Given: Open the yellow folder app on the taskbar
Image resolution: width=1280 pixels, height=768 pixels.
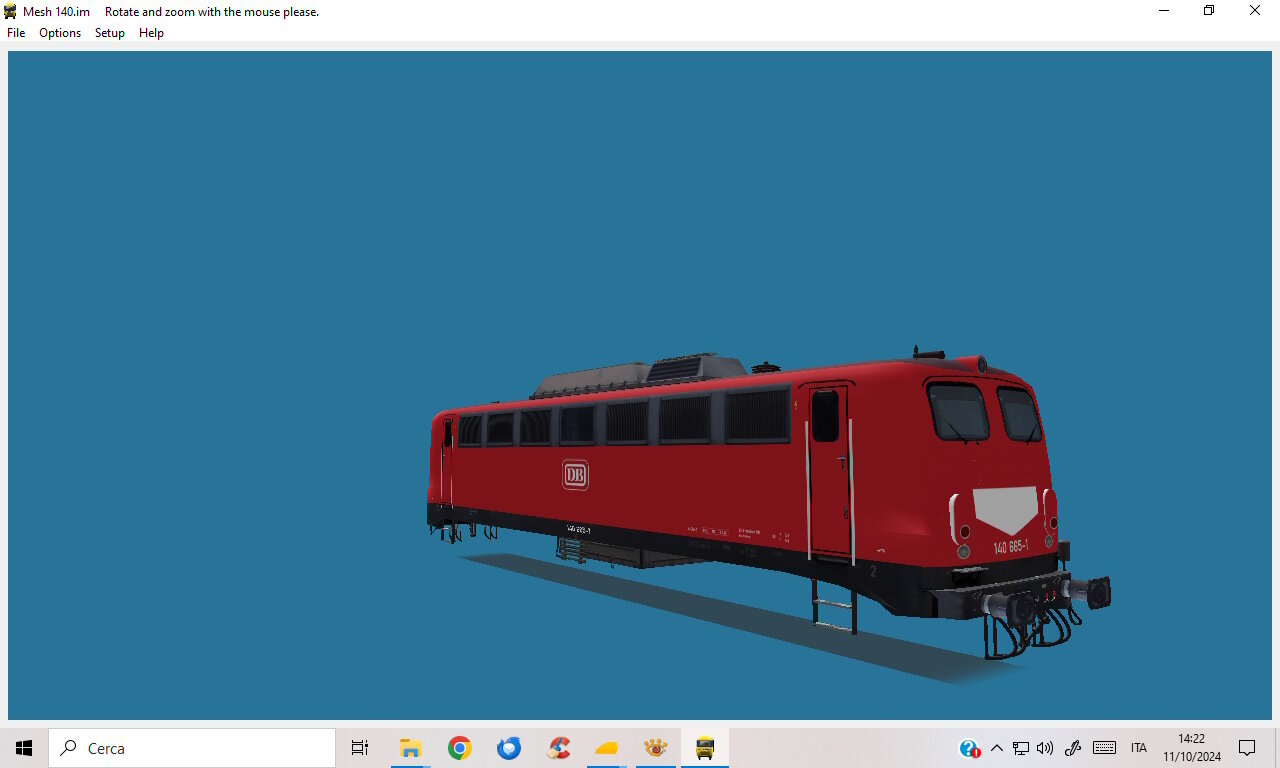Looking at the screenshot, I should (x=607, y=748).
